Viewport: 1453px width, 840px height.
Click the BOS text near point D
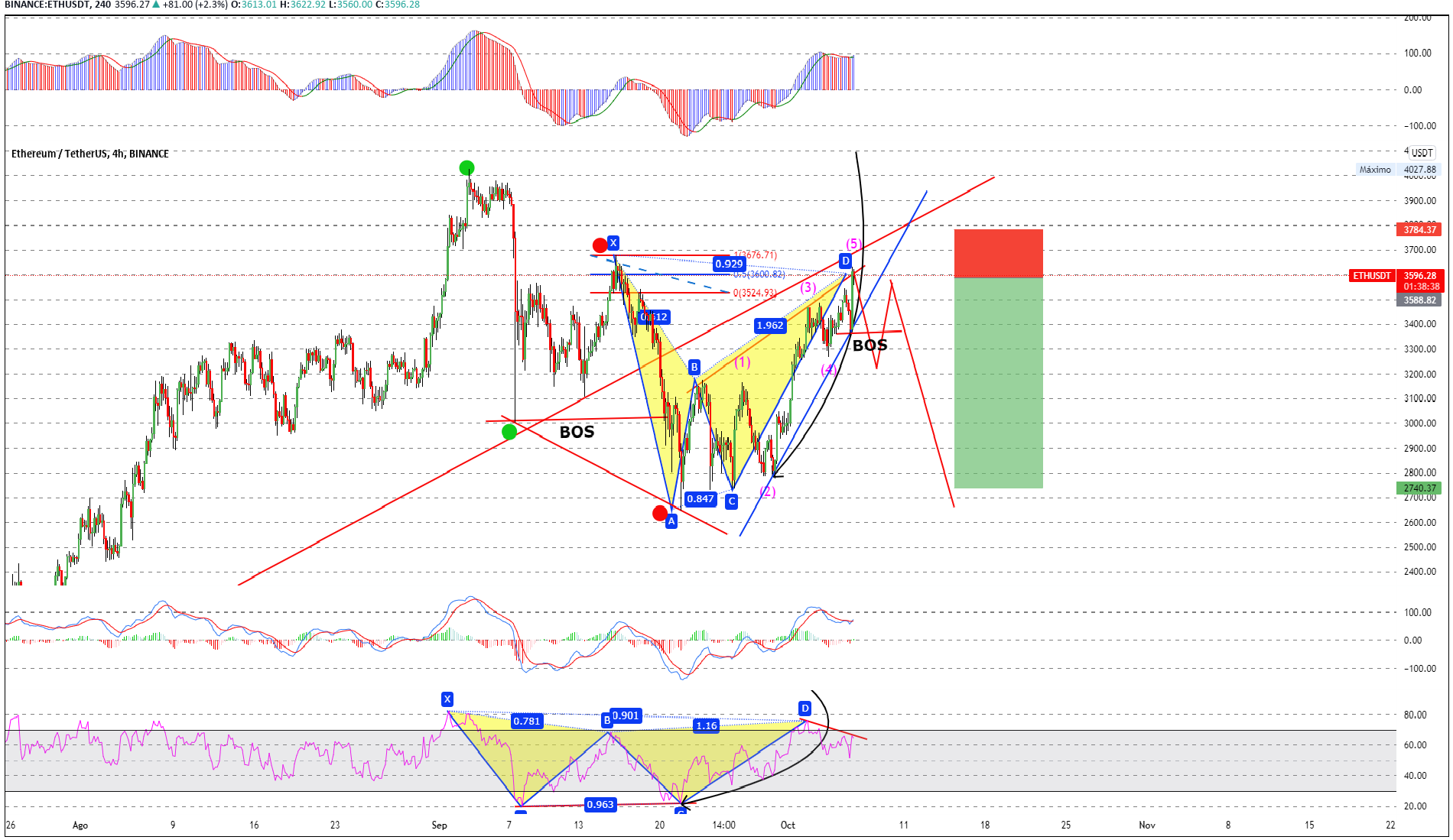pyautogui.click(x=870, y=345)
